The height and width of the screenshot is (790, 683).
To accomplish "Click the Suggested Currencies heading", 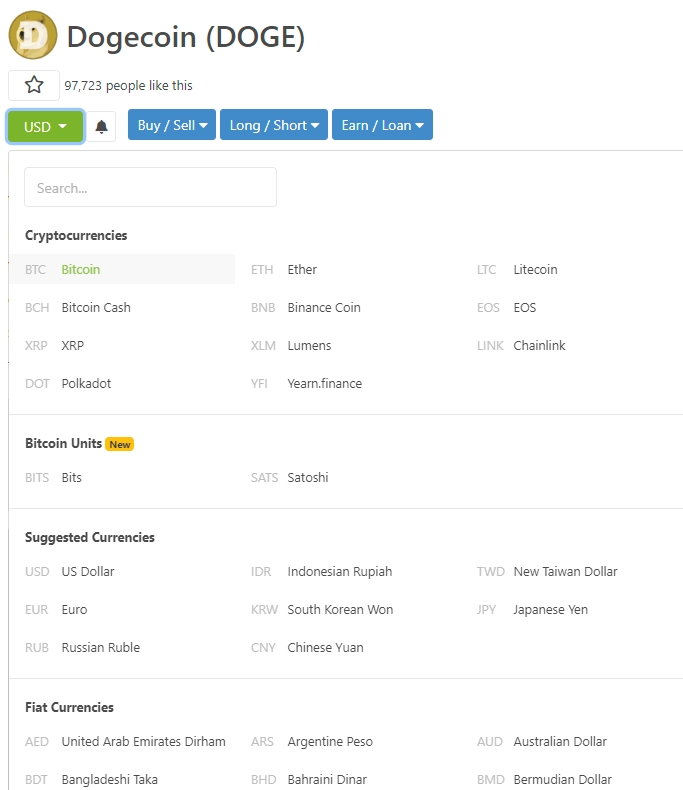I will coord(90,538).
